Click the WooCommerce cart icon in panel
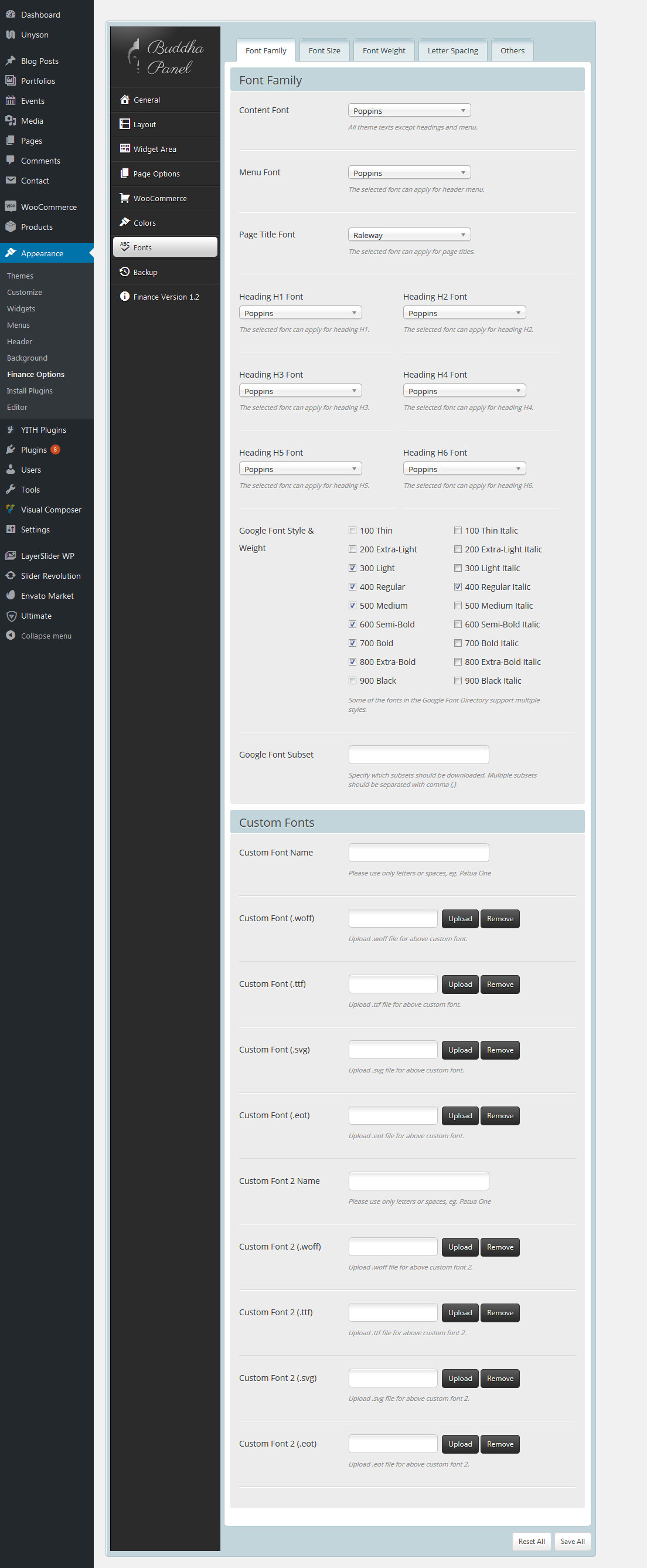 (x=125, y=198)
